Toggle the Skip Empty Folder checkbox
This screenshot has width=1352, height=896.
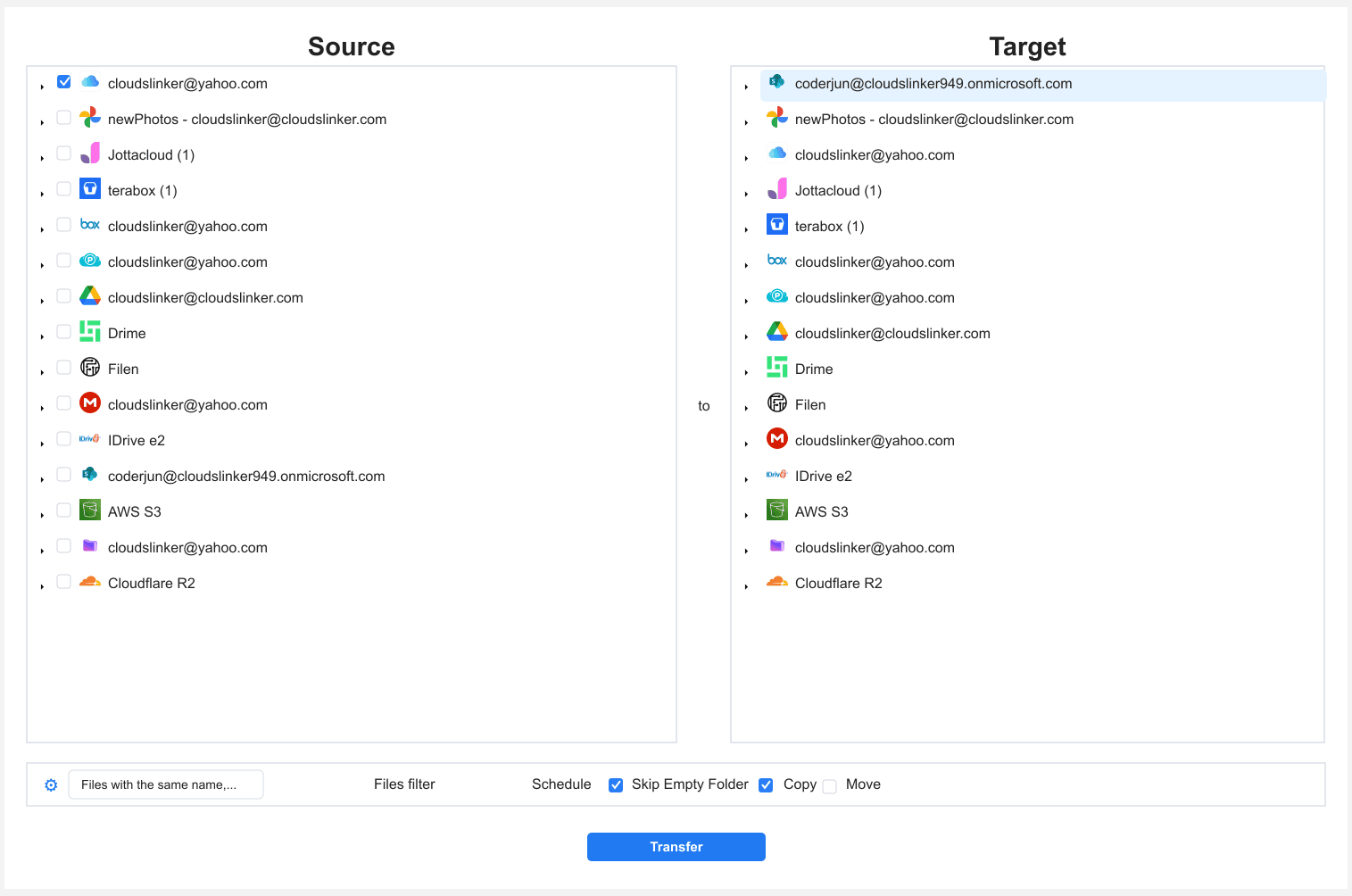(616, 785)
